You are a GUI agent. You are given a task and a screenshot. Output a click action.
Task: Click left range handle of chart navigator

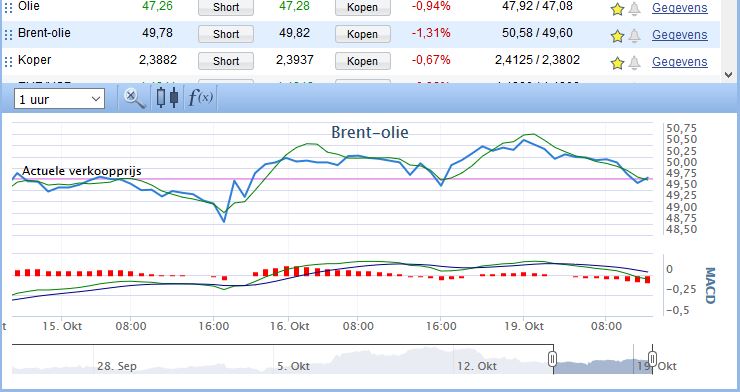[553, 359]
